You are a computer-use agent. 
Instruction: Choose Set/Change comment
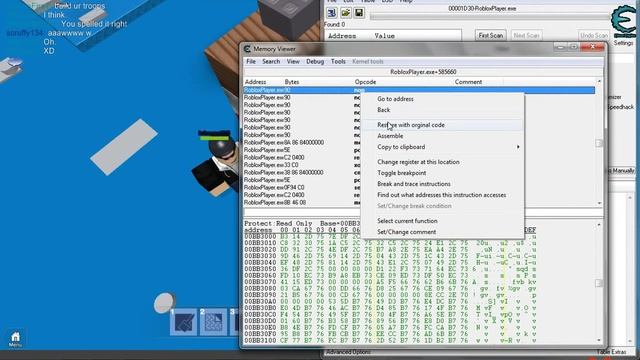point(407,232)
